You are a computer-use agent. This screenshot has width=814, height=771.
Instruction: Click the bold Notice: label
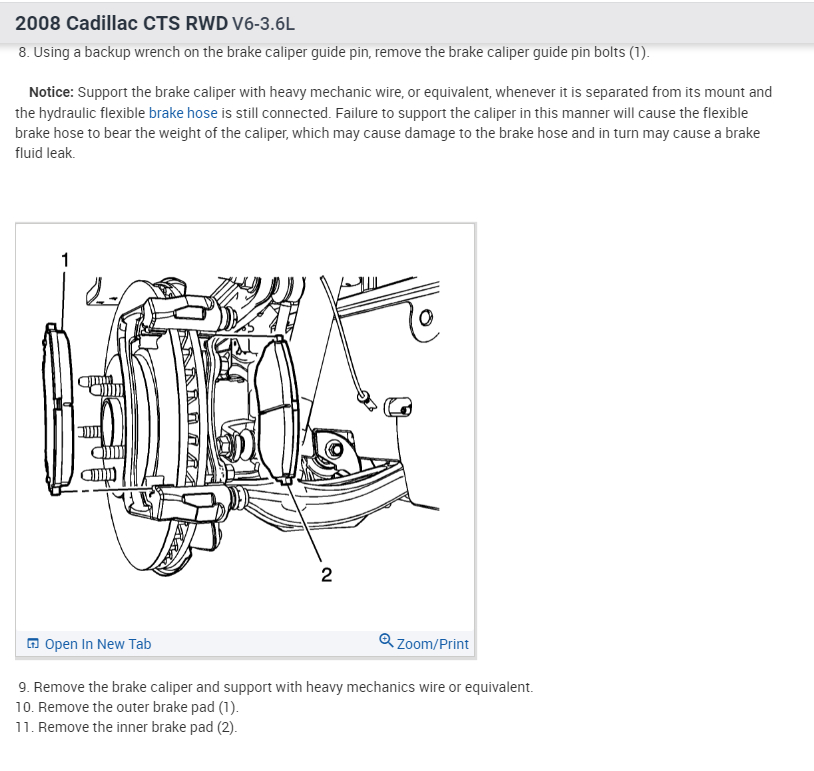pos(51,92)
